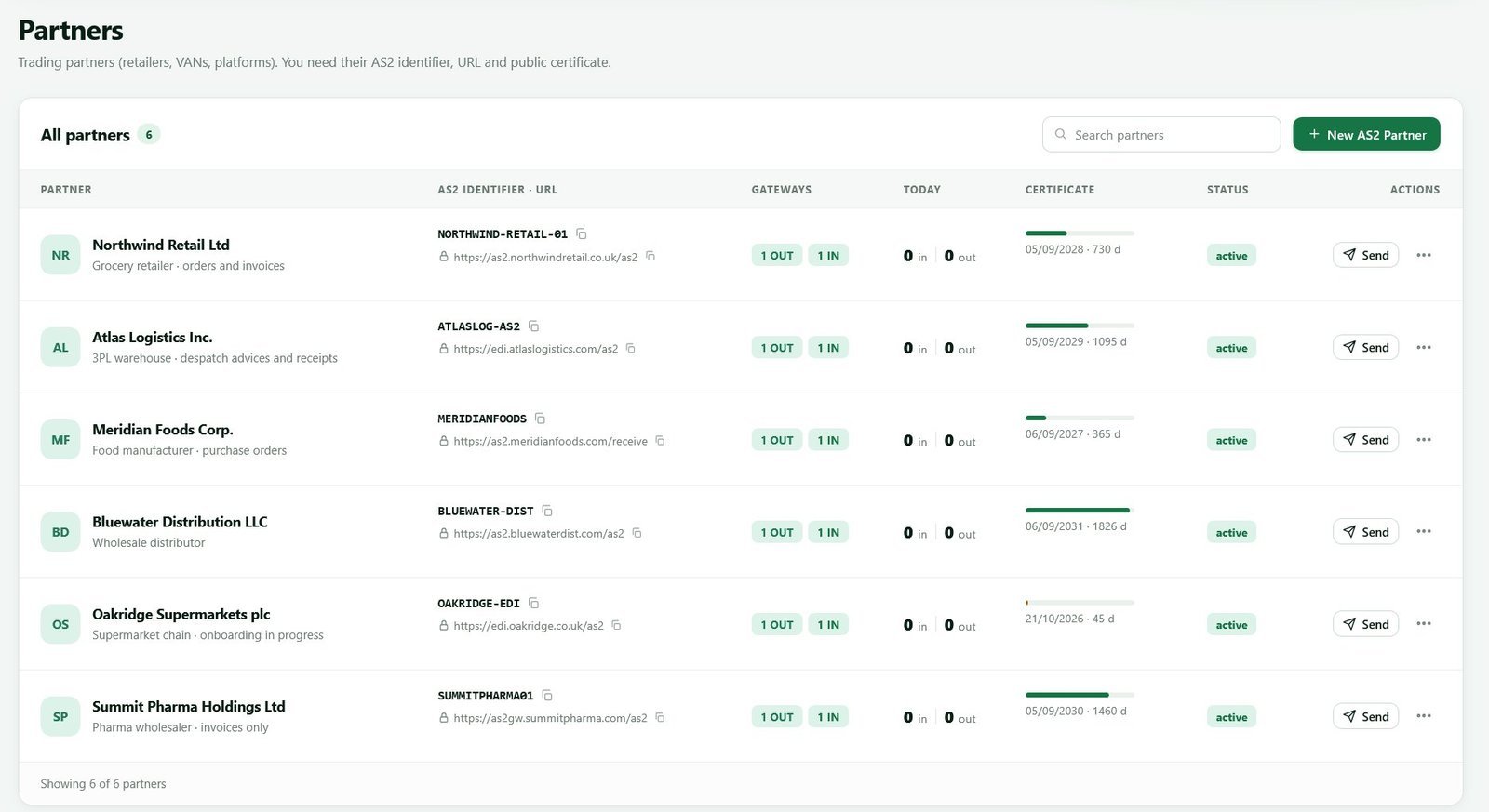Open the OS avatar for Oakridge Supermarkets
This screenshot has width=1489, height=812.
(60, 624)
